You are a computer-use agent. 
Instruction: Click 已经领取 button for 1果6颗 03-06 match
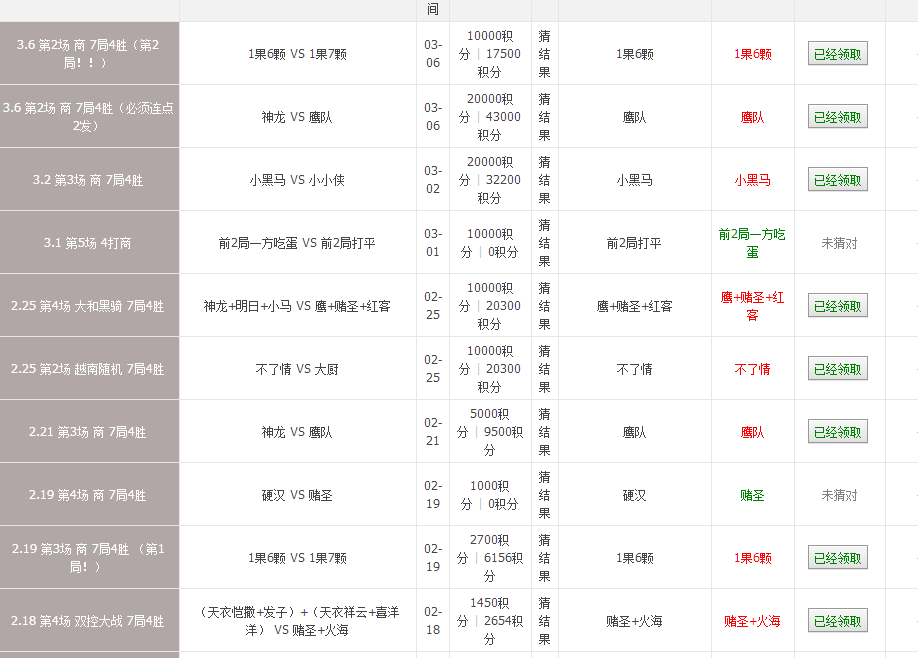[x=837, y=54]
